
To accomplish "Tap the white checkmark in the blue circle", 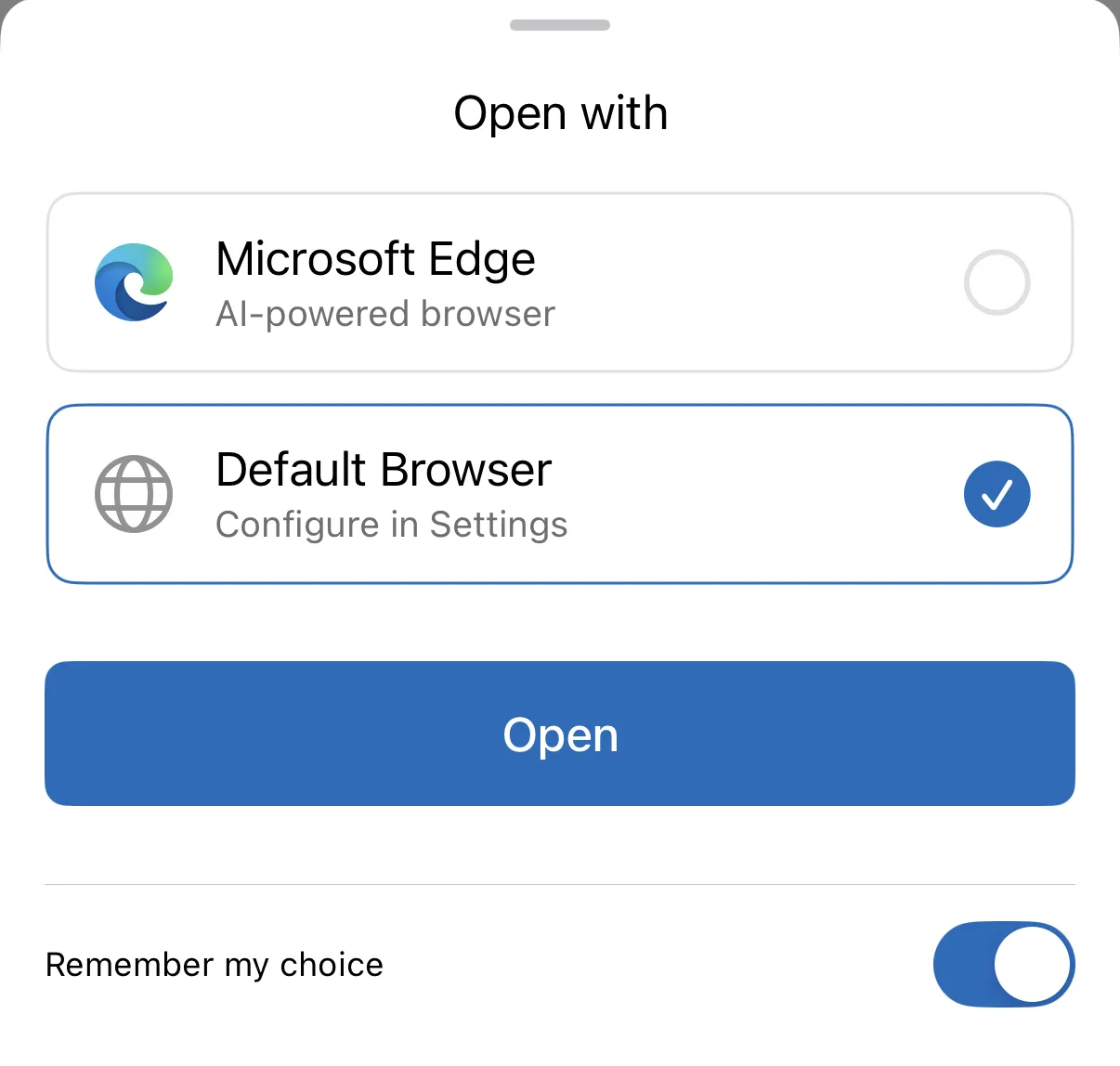I will point(996,495).
